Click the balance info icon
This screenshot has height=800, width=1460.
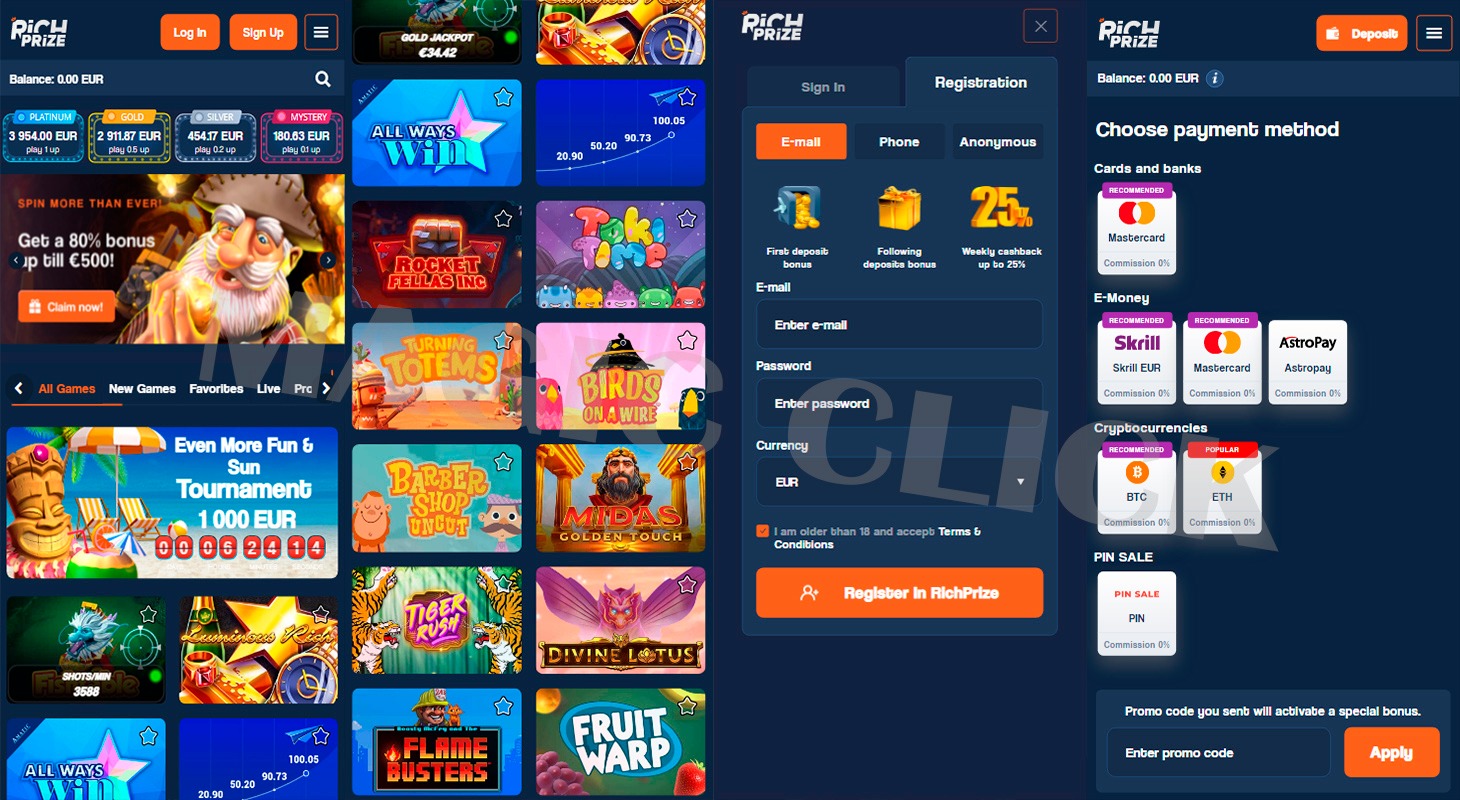(x=1214, y=78)
